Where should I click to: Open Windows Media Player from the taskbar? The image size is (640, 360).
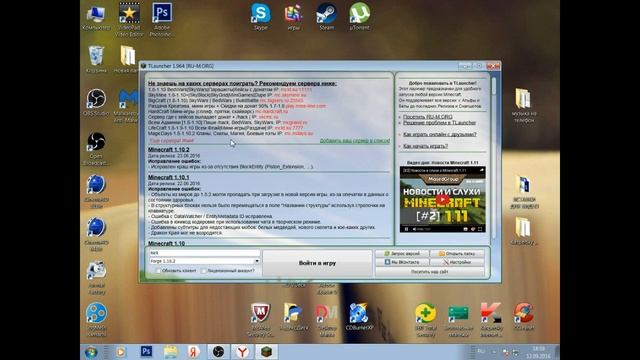coord(121,351)
